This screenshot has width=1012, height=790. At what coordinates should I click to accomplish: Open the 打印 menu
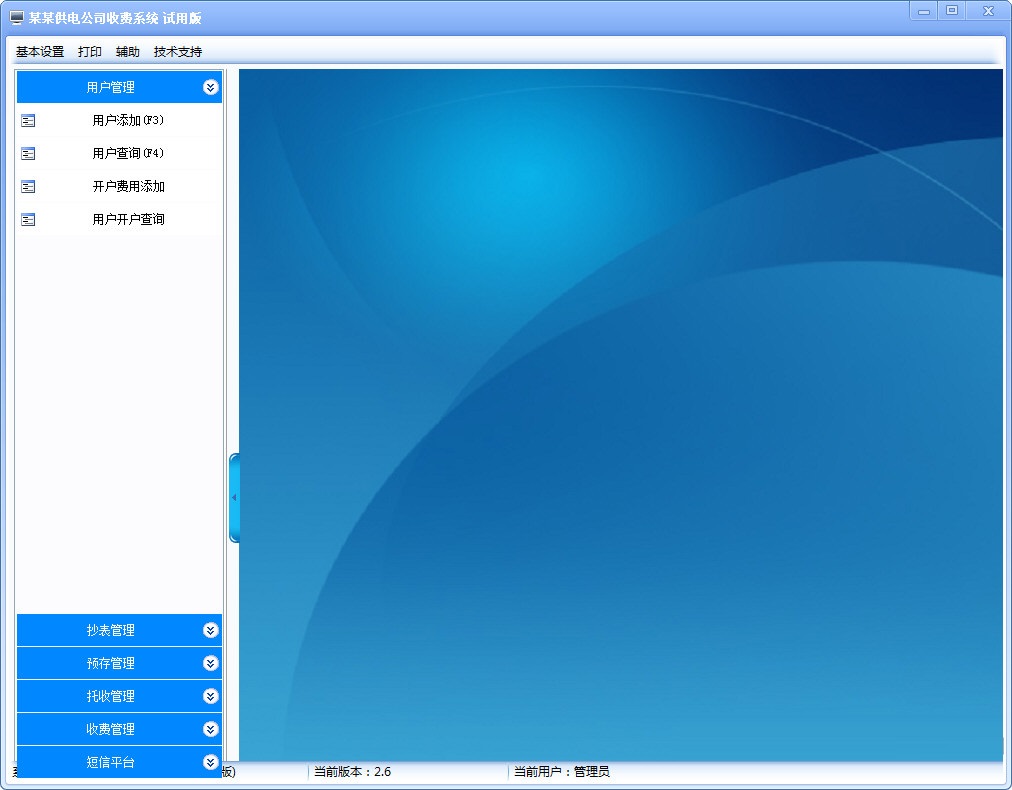[90, 52]
